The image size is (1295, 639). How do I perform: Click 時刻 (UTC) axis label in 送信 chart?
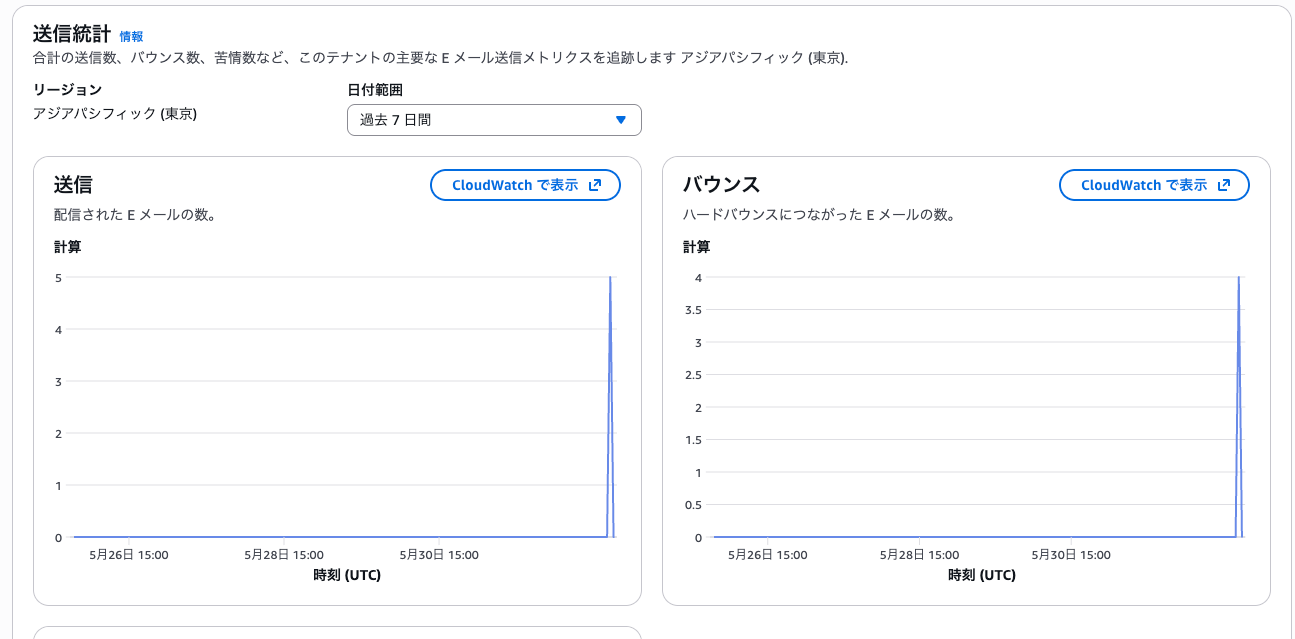click(347, 575)
